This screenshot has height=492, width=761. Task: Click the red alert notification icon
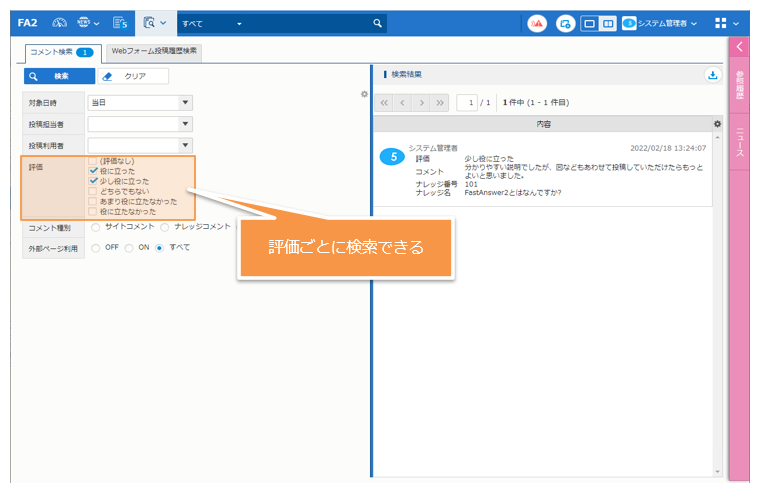[x=537, y=23]
